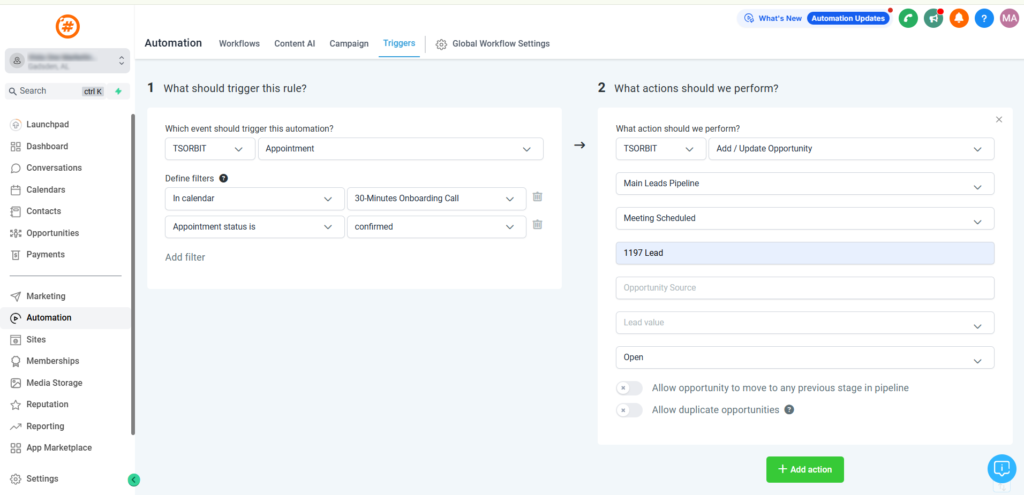Delete the In calendar filter row
This screenshot has width=1024, height=495.
(x=537, y=198)
